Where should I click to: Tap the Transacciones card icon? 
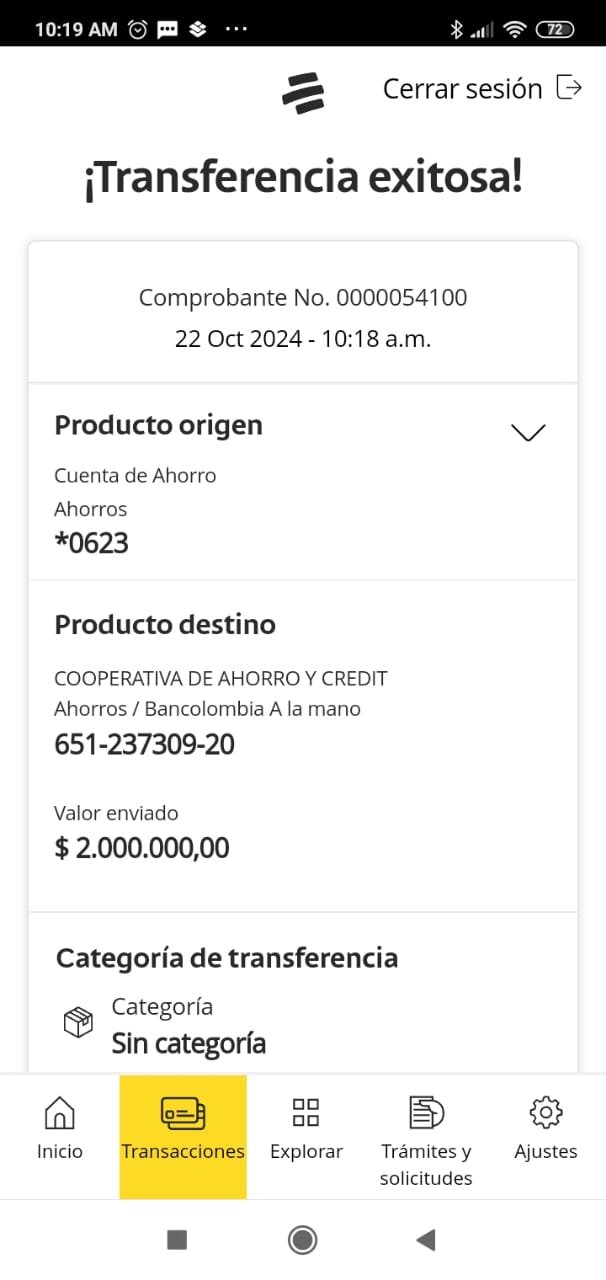(x=183, y=1112)
